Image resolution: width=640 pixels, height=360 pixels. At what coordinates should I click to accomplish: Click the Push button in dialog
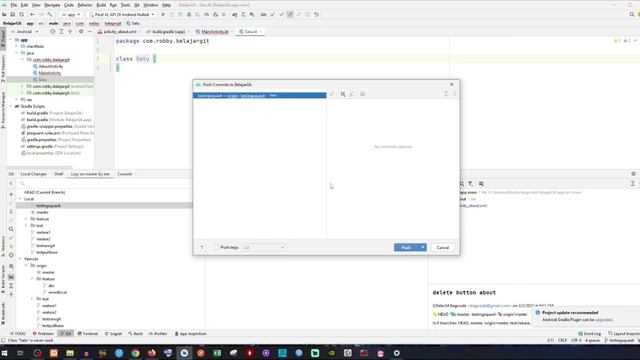[x=406, y=247]
